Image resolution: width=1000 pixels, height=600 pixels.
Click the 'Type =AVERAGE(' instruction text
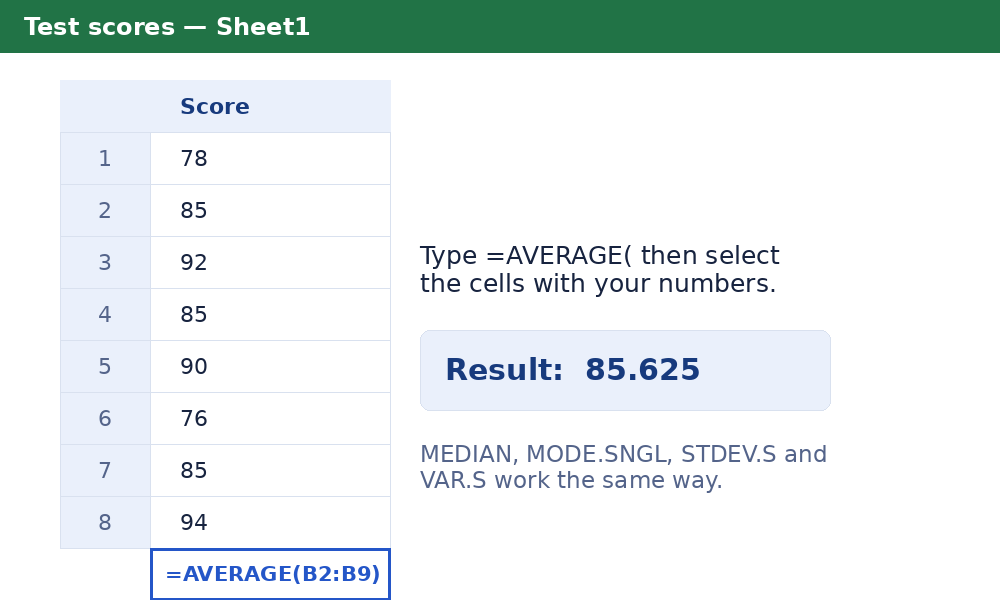pyautogui.click(x=599, y=270)
